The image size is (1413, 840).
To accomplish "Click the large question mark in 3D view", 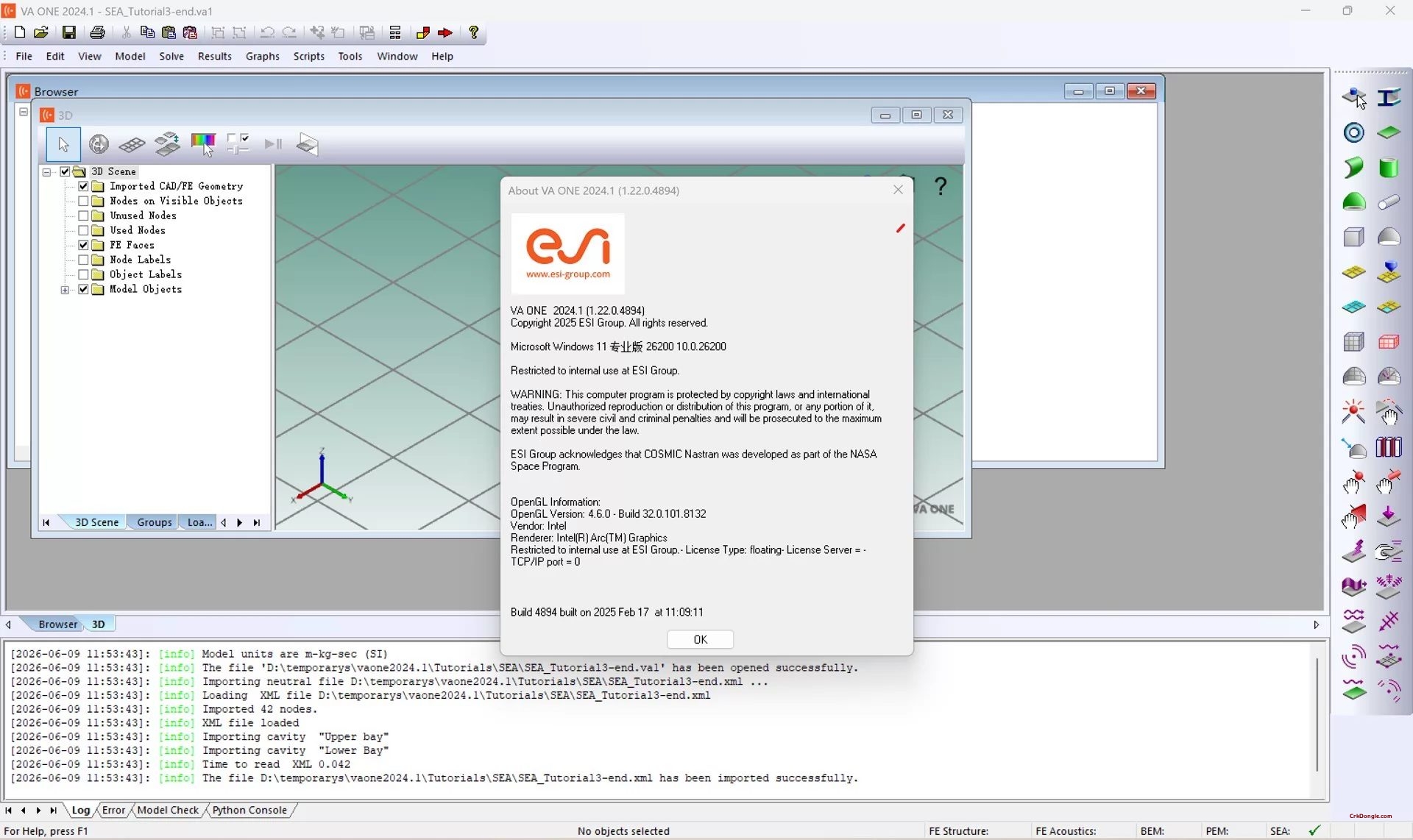I will tap(941, 186).
